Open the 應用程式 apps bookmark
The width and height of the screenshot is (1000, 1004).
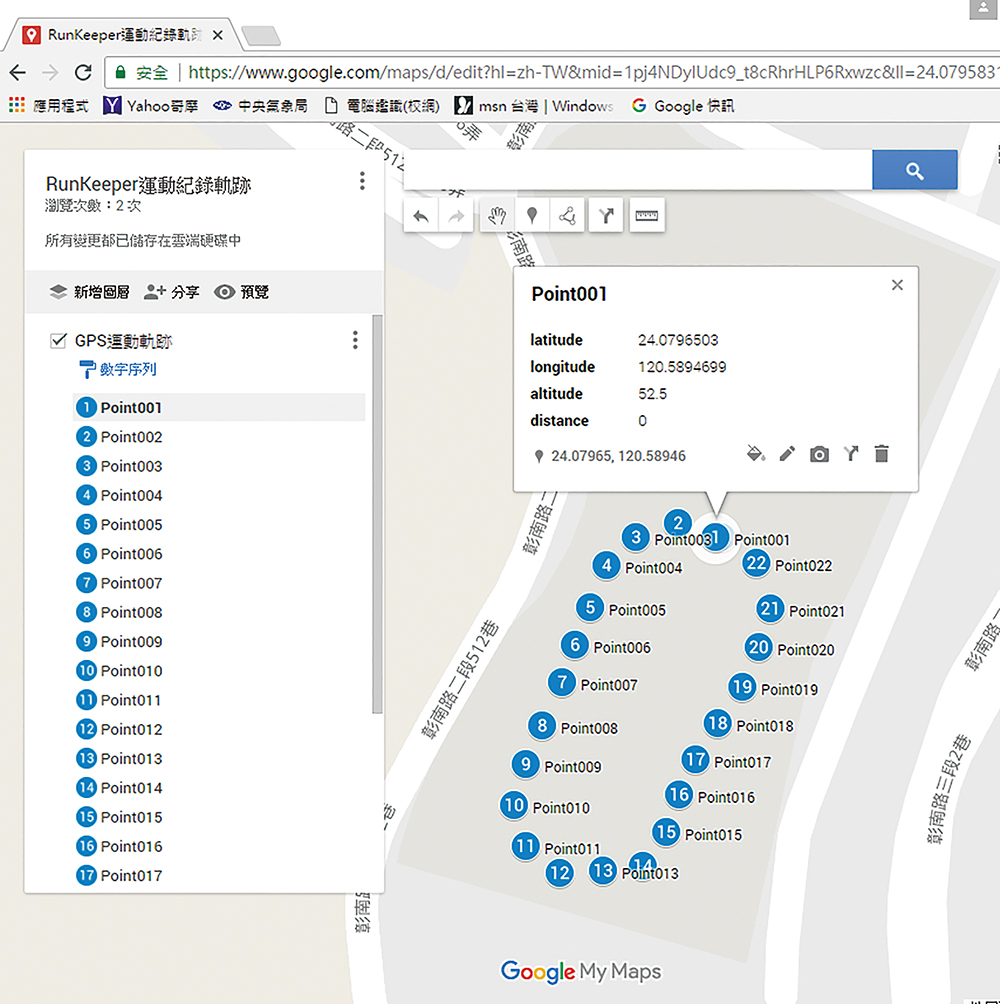tap(49, 106)
